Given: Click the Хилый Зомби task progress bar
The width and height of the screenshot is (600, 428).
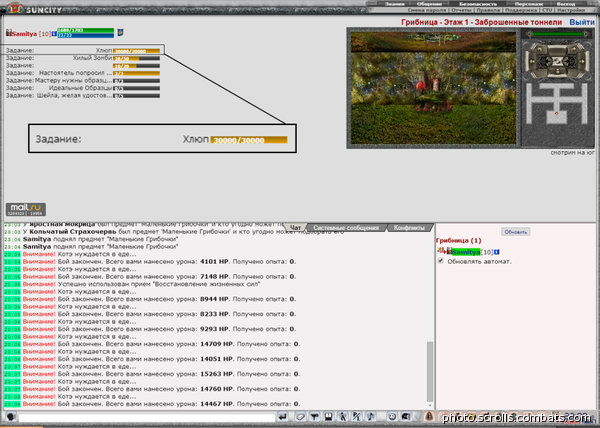Looking at the screenshot, I should (x=136, y=59).
